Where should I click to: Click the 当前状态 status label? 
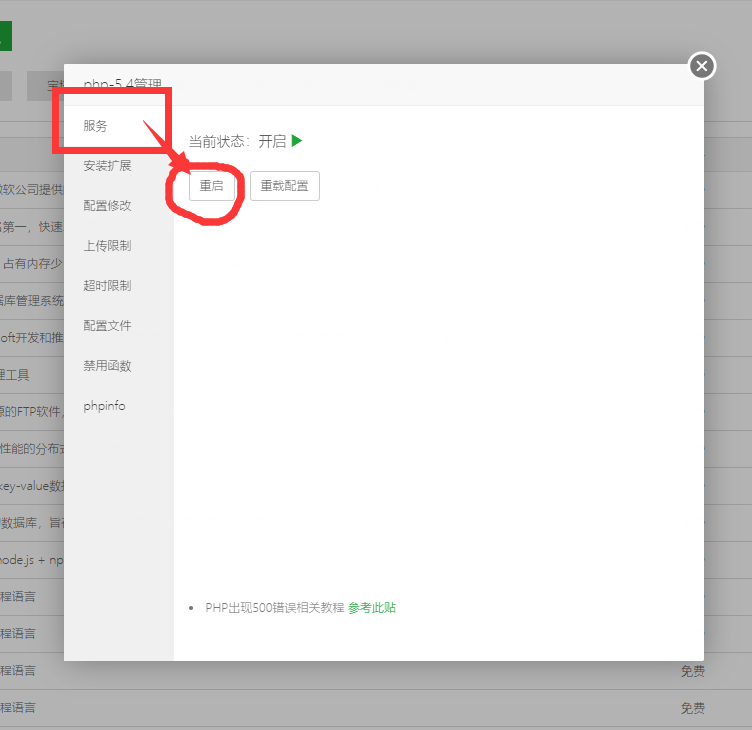(x=219, y=141)
